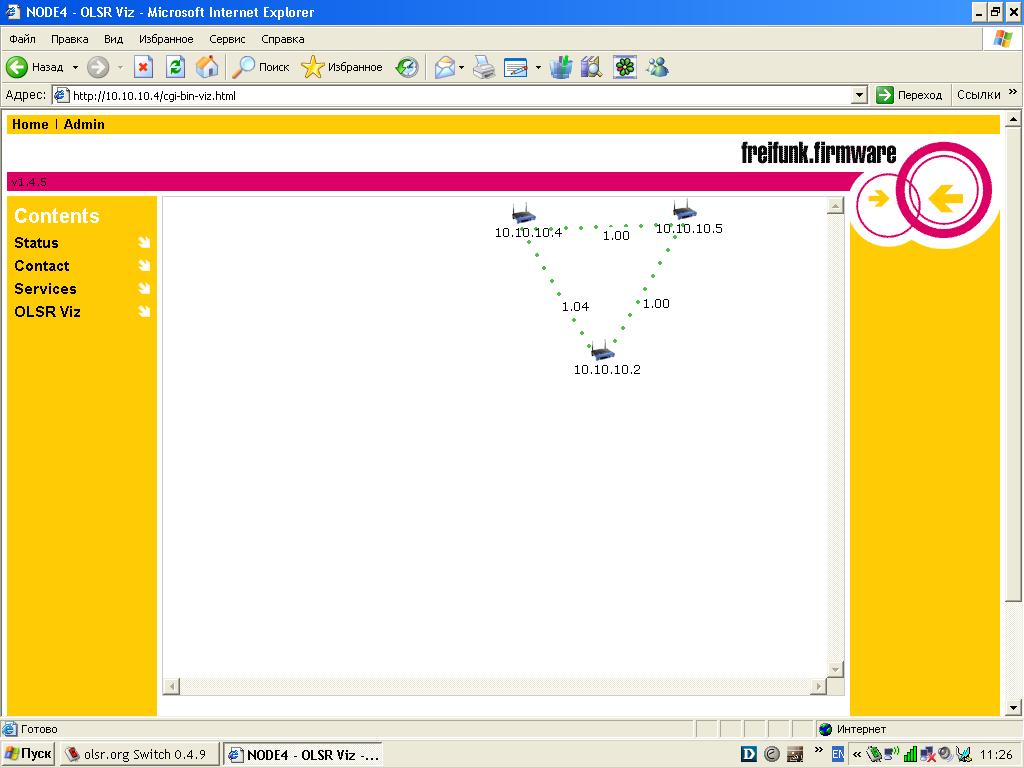Open the Admin link
The width and height of the screenshot is (1024, 768).
[x=84, y=124]
